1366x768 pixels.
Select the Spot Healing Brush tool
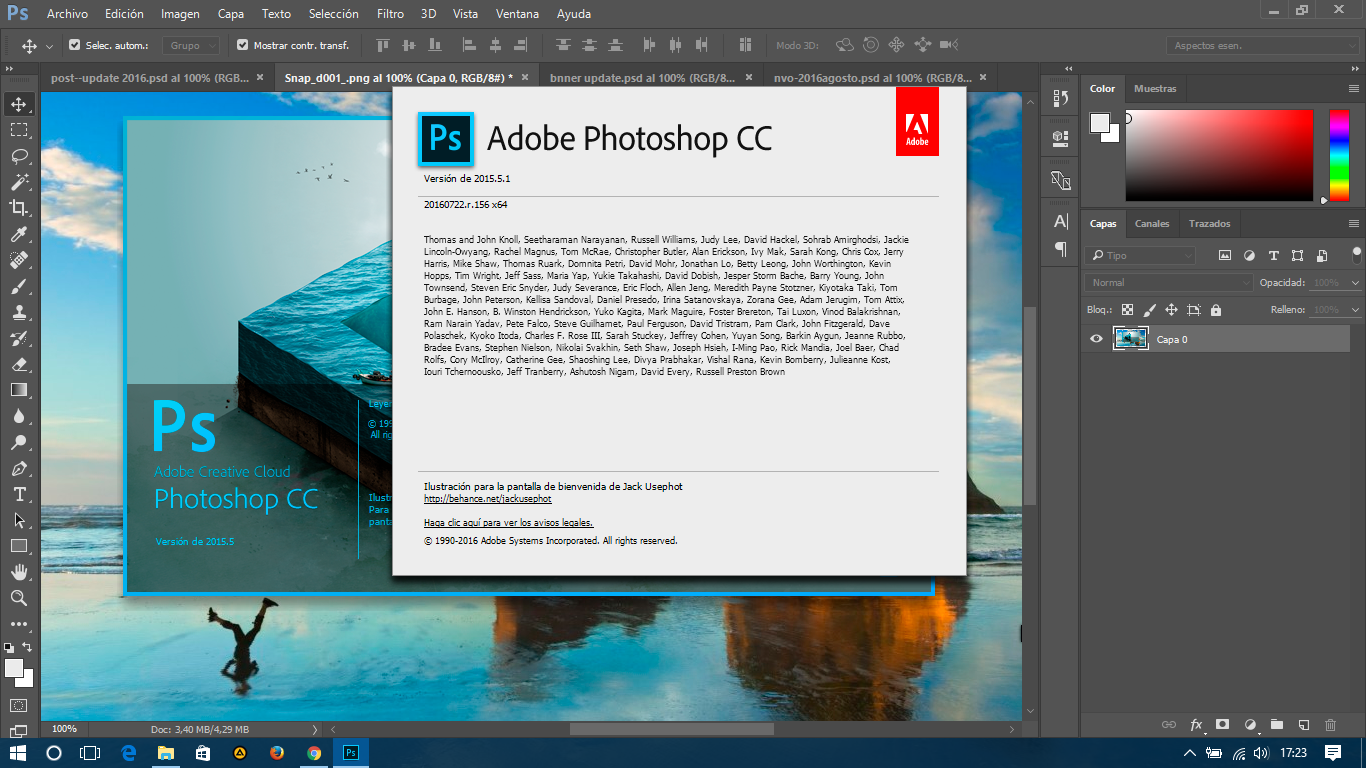(19, 260)
